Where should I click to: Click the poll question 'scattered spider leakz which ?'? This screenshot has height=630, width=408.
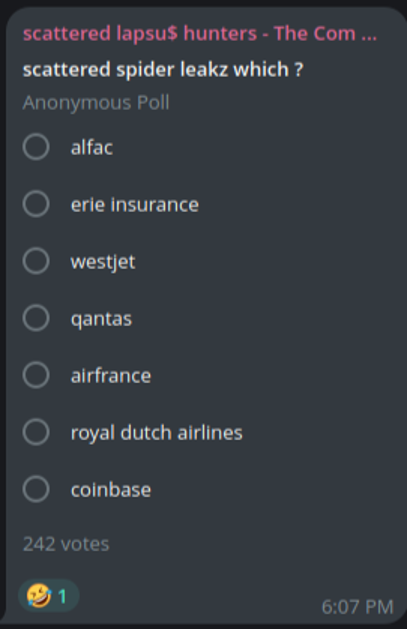point(163,70)
